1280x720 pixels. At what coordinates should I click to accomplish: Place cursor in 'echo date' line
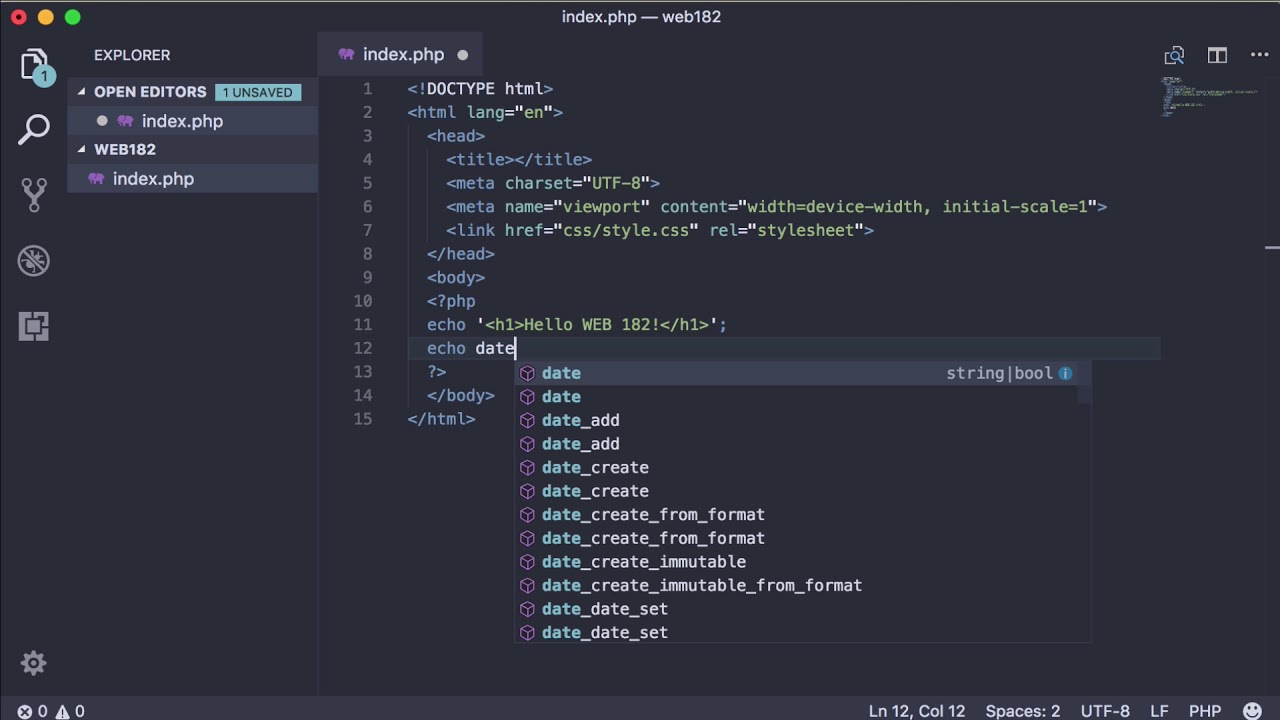tap(471, 348)
